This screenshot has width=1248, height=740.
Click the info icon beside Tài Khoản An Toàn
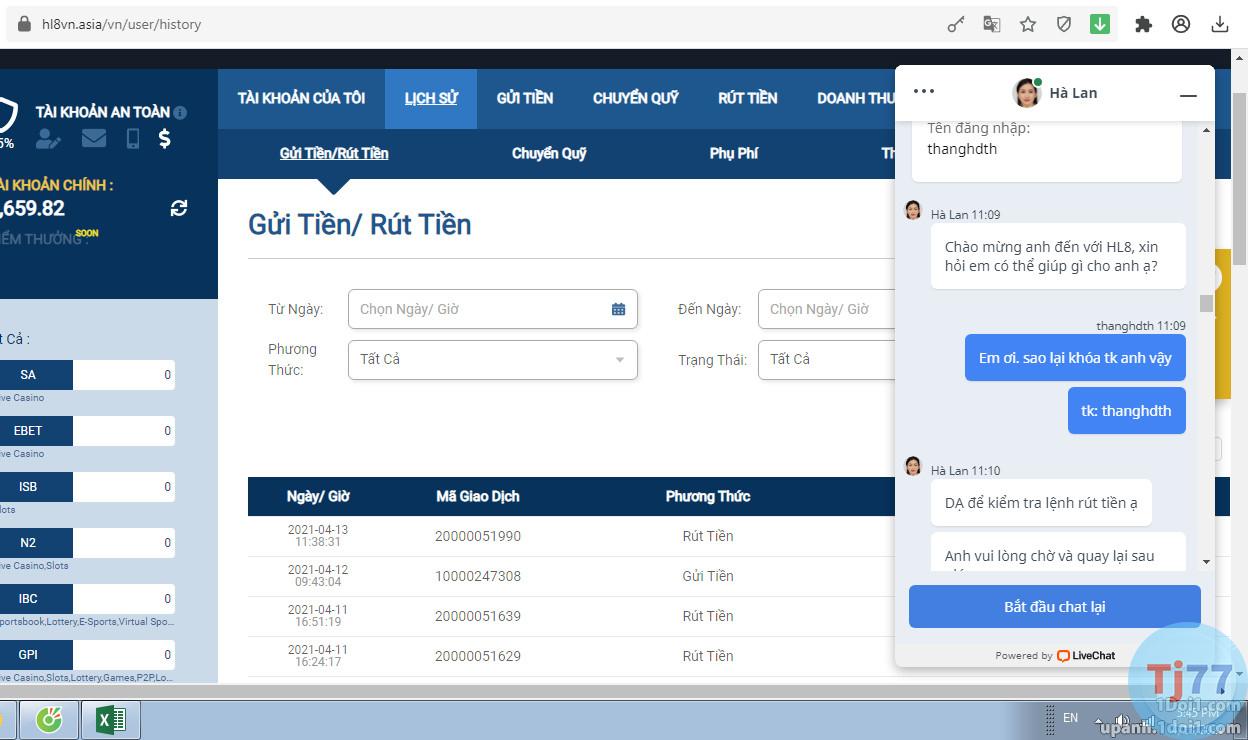pyautogui.click(x=180, y=113)
